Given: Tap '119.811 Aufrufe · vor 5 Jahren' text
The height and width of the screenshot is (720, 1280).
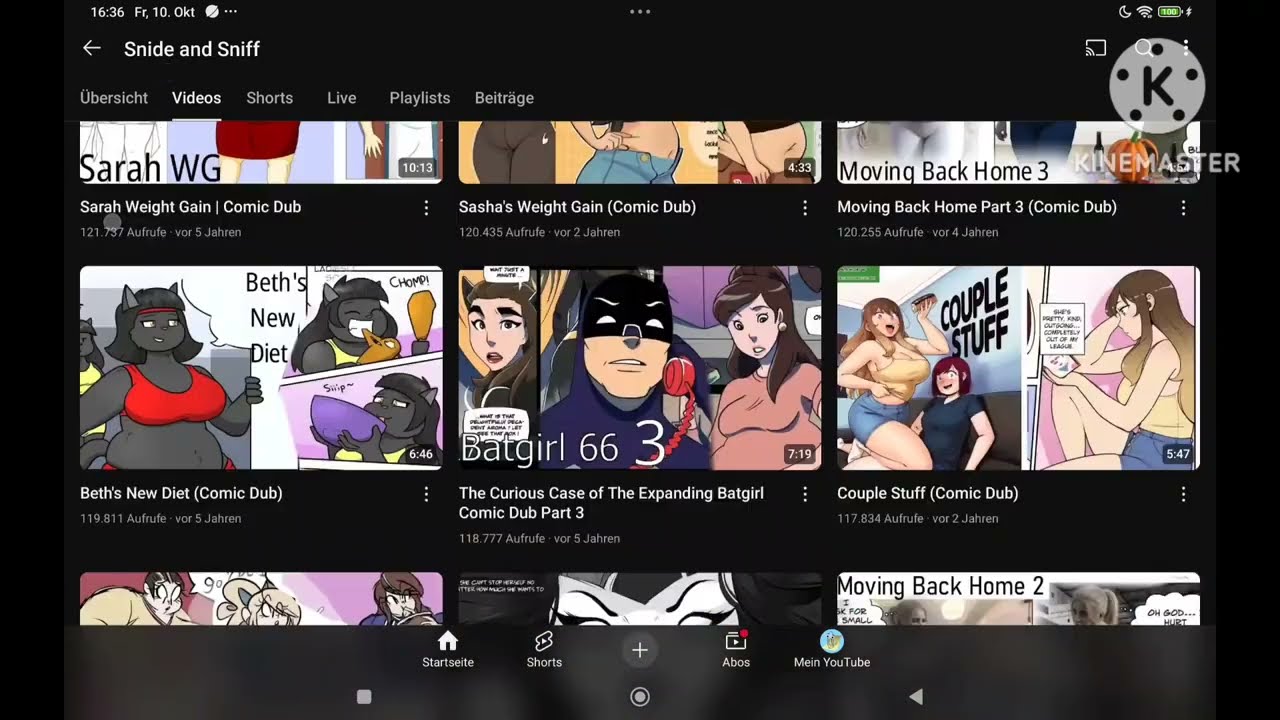Looking at the screenshot, I should pos(160,518).
